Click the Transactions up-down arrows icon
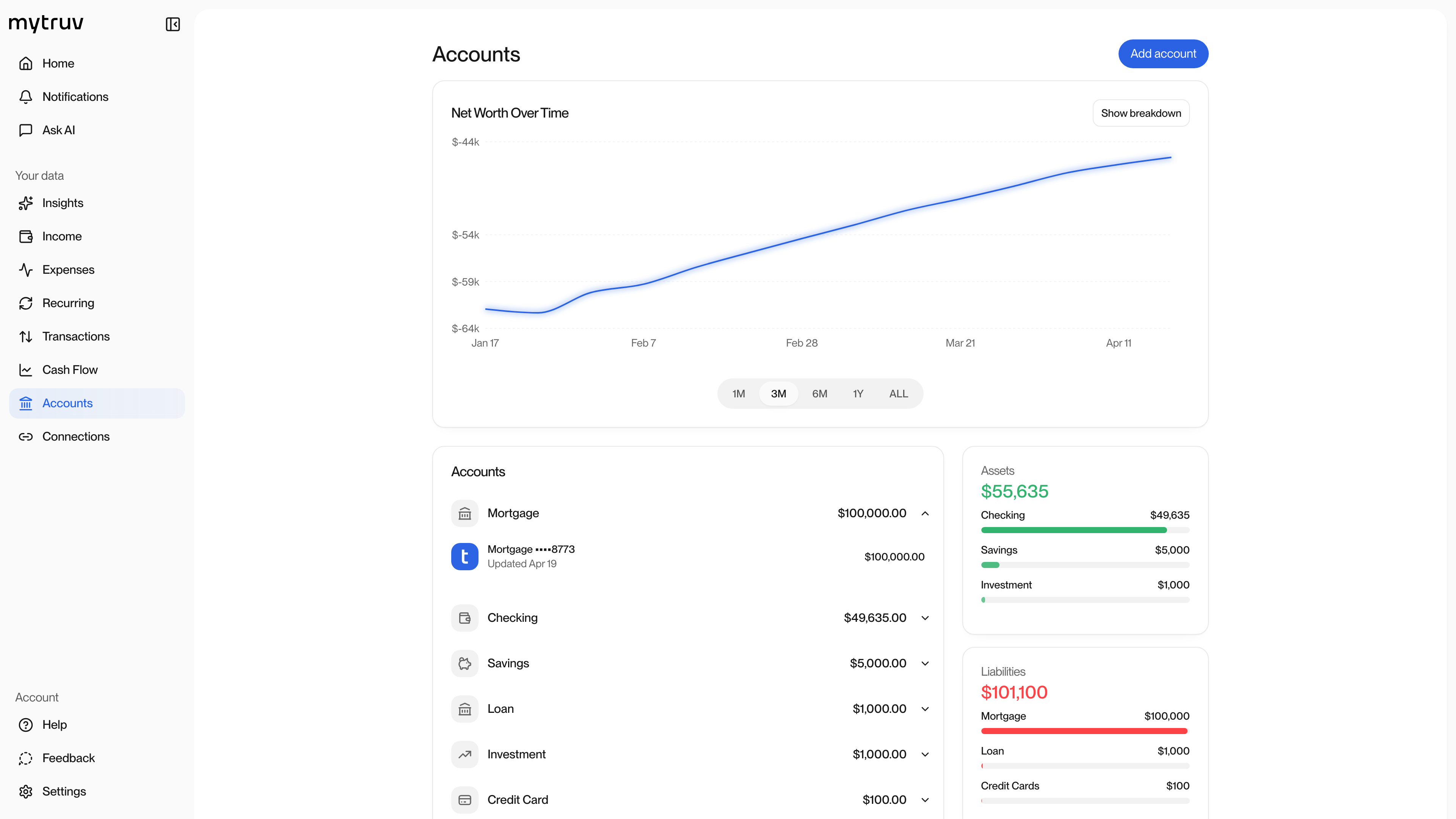Screen dimensions: 1456x819 [25, 336]
